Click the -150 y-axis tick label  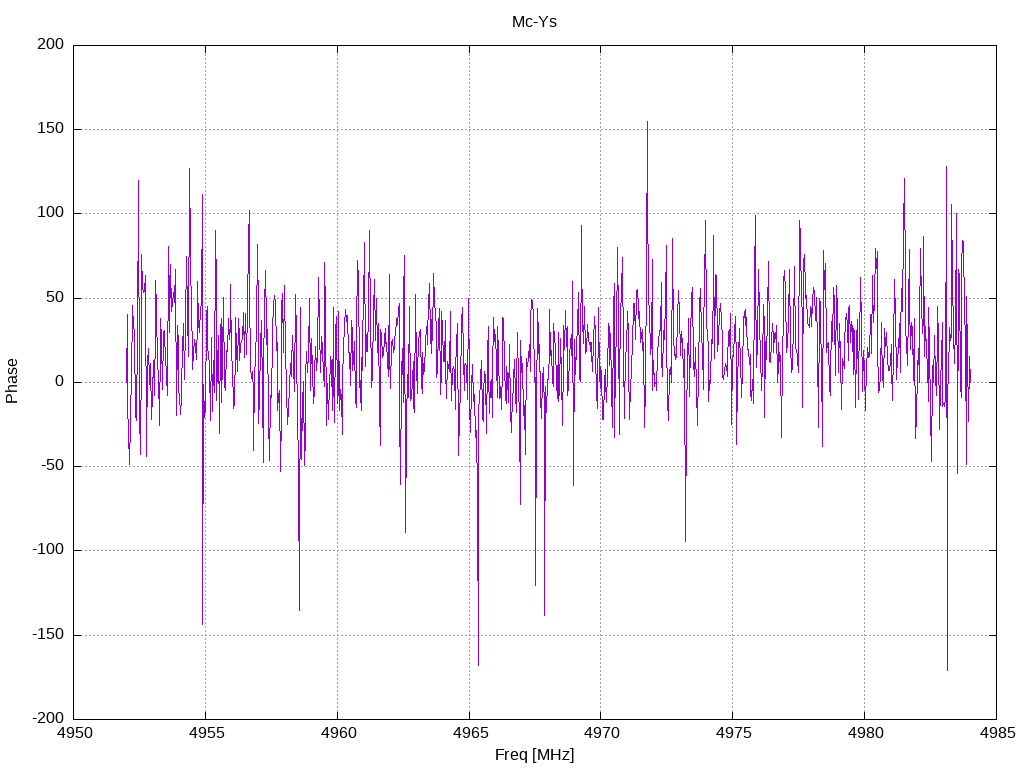tap(48, 635)
